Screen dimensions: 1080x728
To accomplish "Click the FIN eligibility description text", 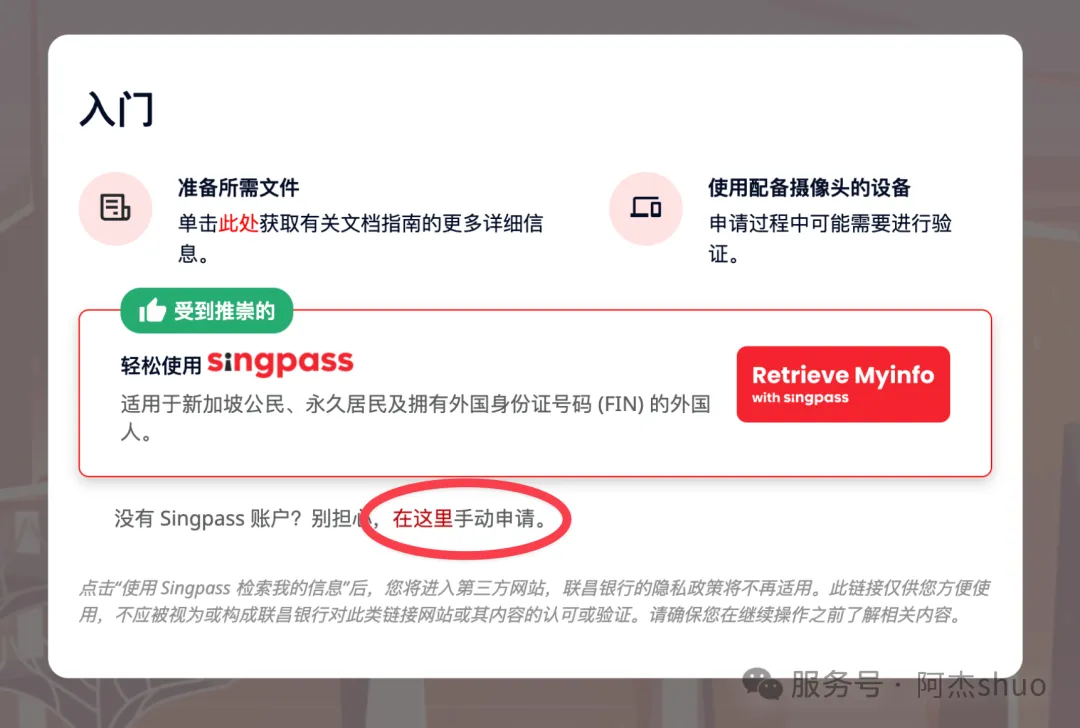I will 415,417.
